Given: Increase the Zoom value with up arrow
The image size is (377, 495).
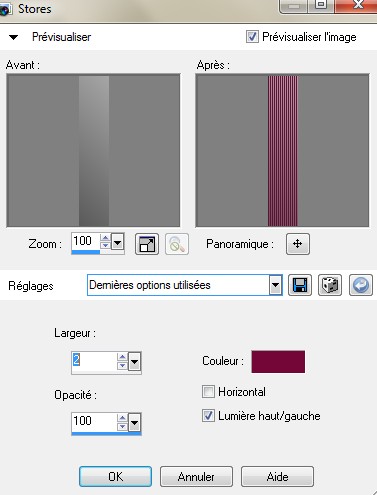Looking at the screenshot, I should (x=105, y=238).
